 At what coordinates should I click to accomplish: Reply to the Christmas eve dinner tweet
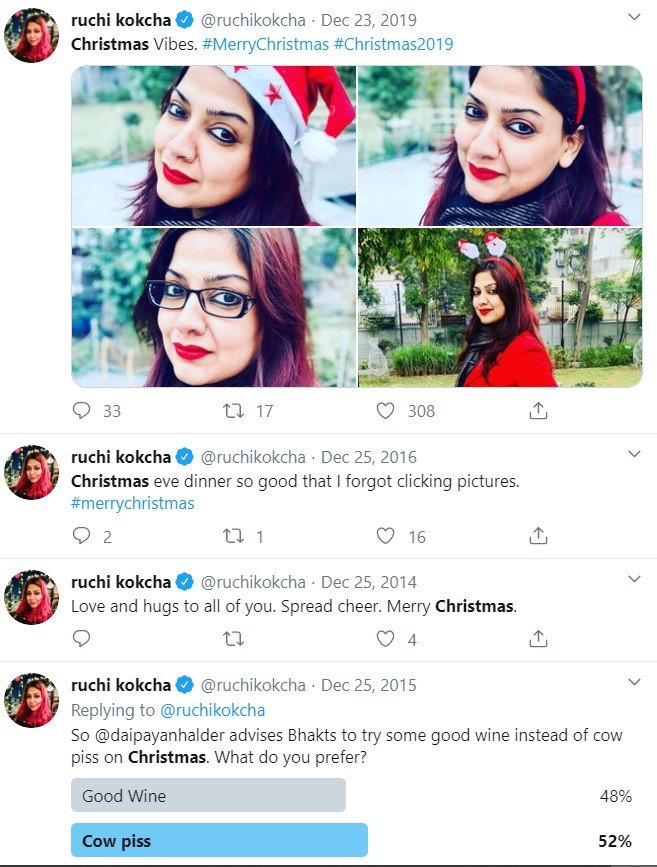point(83,536)
